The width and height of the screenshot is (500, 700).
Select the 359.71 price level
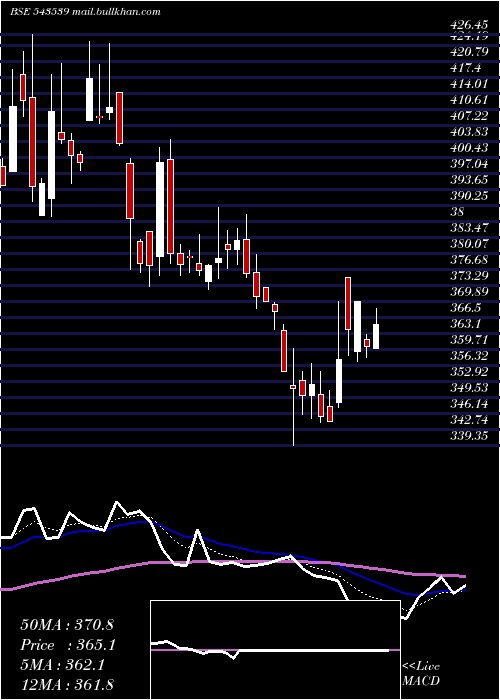pyautogui.click(x=469, y=340)
